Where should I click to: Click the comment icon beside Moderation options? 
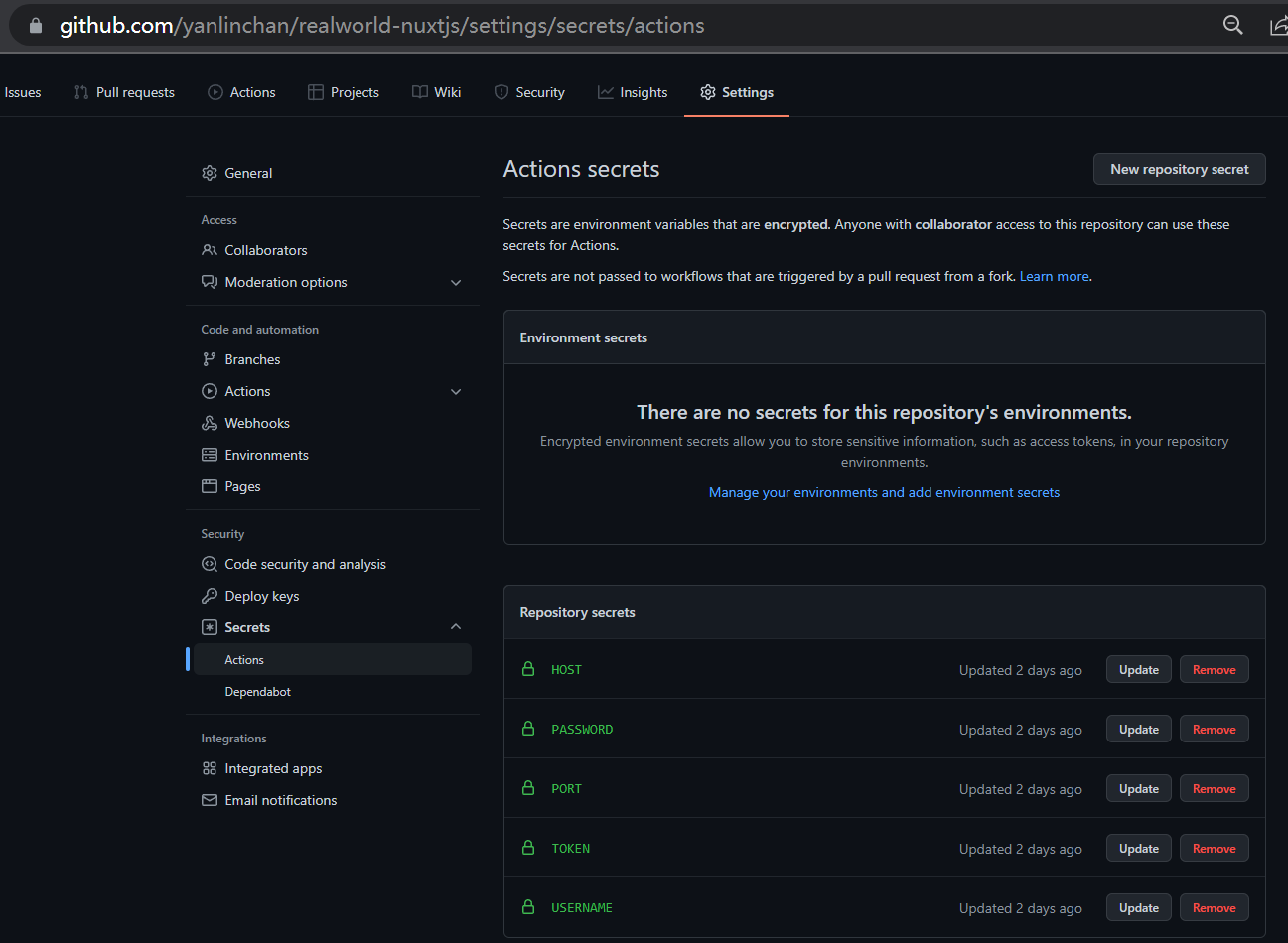210,282
